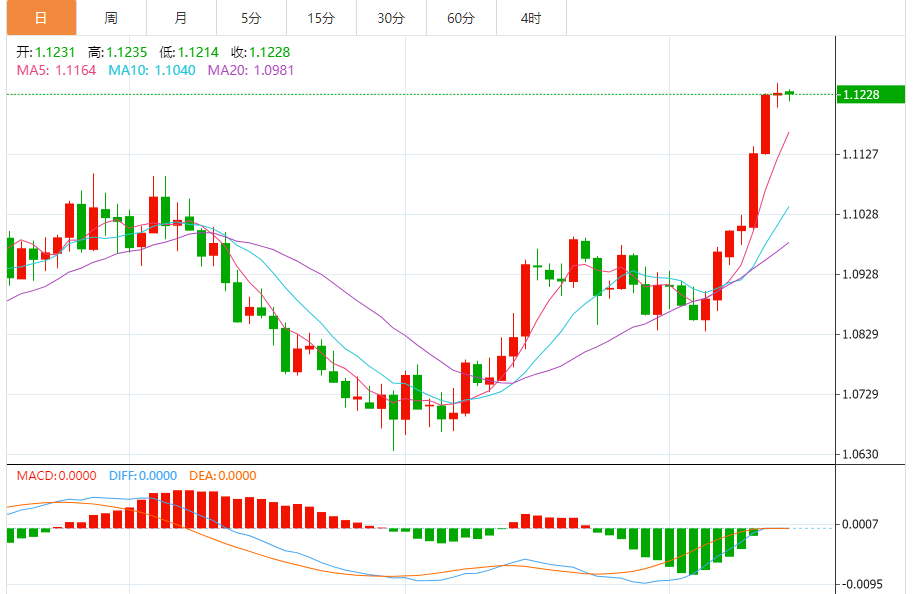The width and height of the screenshot is (913, 594).
Task: Click the MACD:0.0000 indicator label
Action: click(56, 476)
